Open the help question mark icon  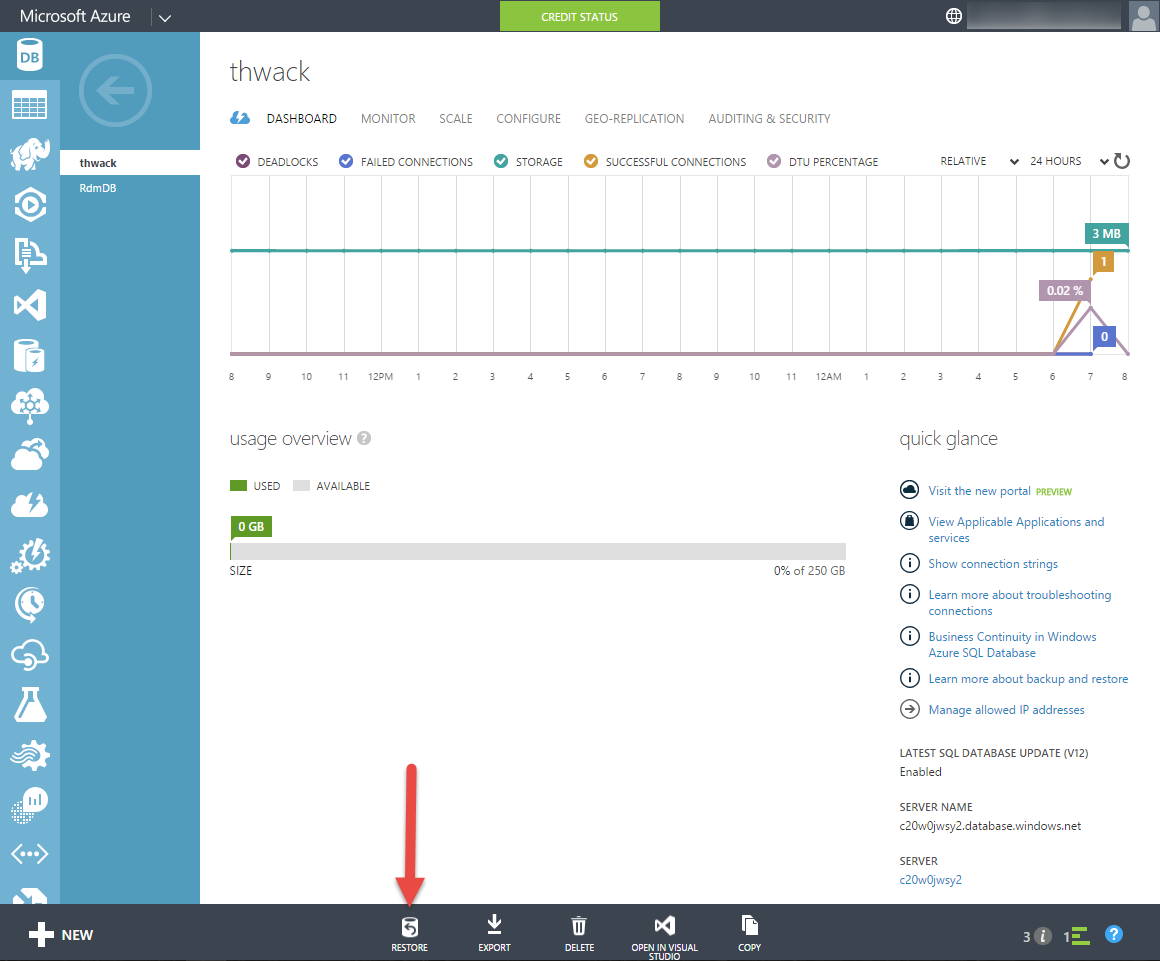click(1114, 934)
